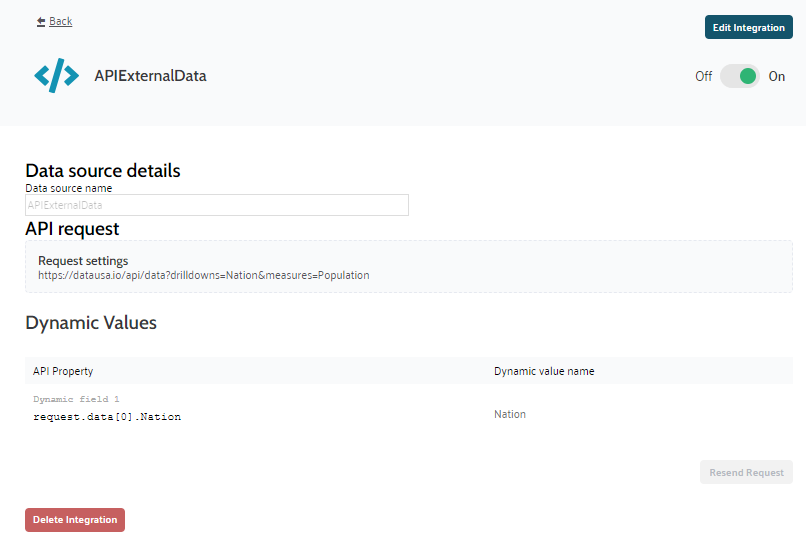Click the Back link
Image resolution: width=806 pixels, height=539 pixels.
point(60,21)
